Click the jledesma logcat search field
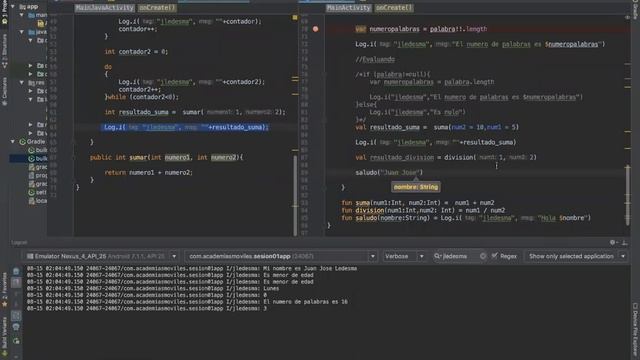640x360 pixels. [x=459, y=256]
